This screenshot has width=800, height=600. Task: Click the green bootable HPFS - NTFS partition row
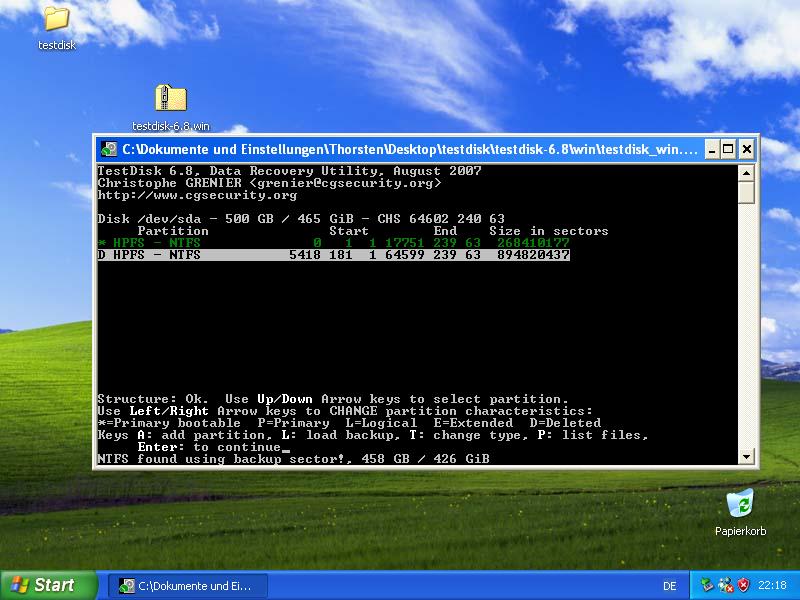(x=334, y=243)
